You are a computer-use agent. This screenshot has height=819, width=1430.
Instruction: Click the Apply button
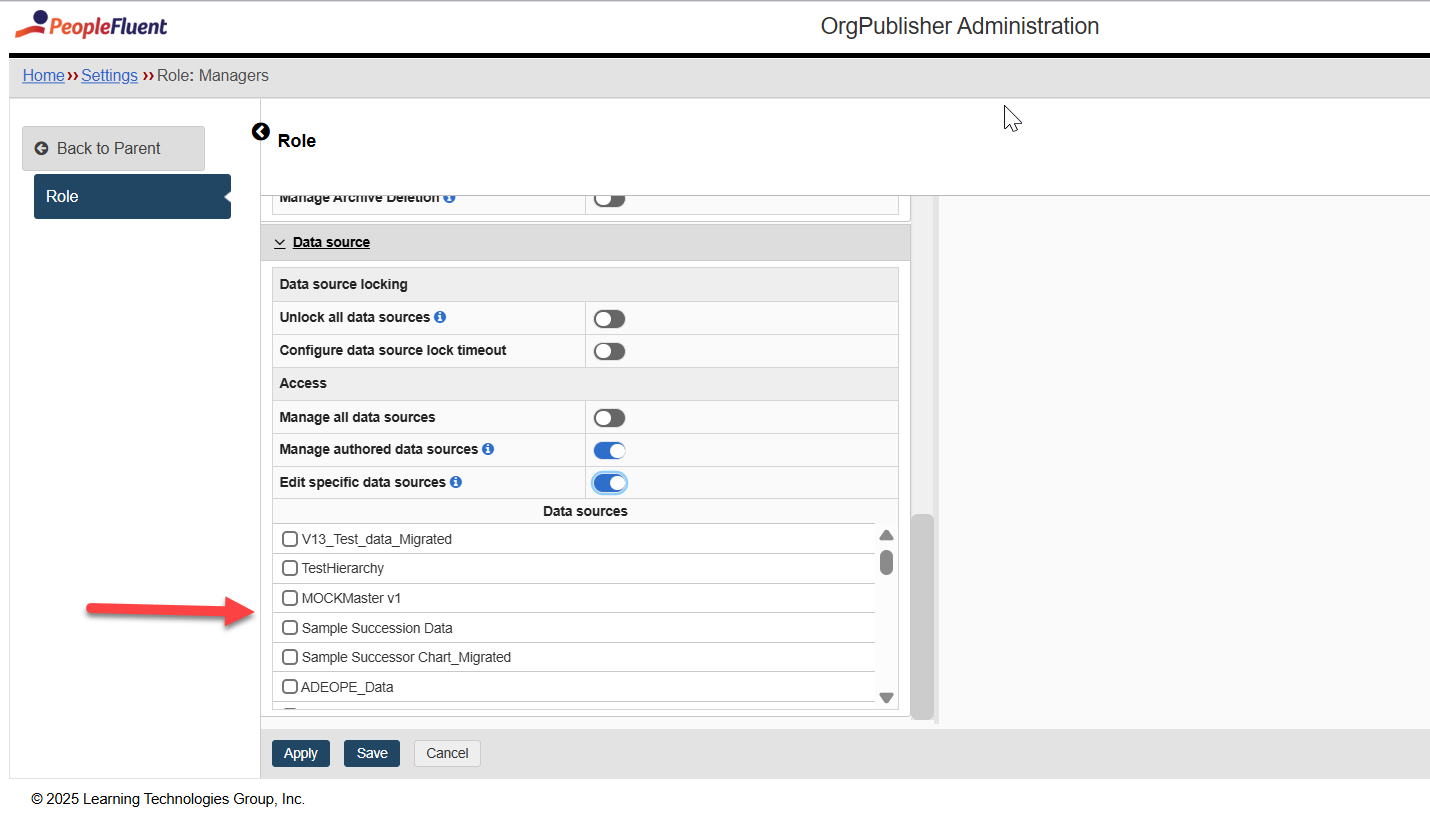point(300,753)
